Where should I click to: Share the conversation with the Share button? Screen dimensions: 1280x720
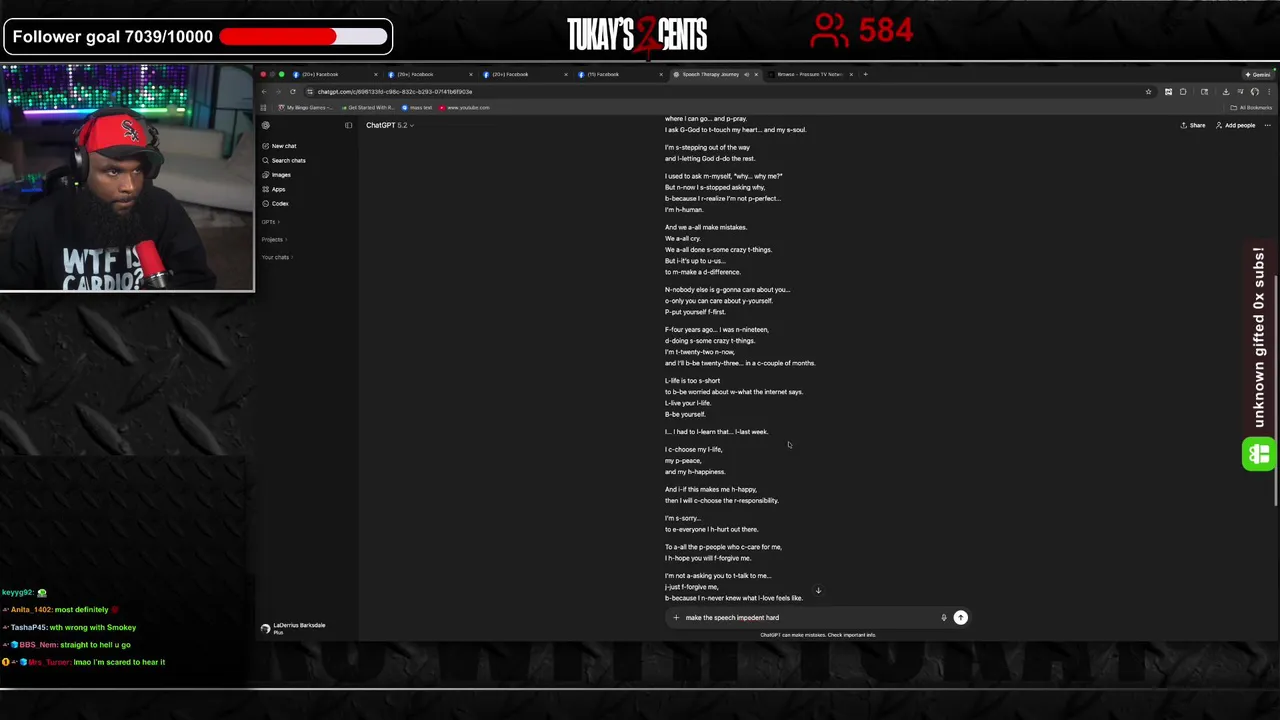point(1193,125)
